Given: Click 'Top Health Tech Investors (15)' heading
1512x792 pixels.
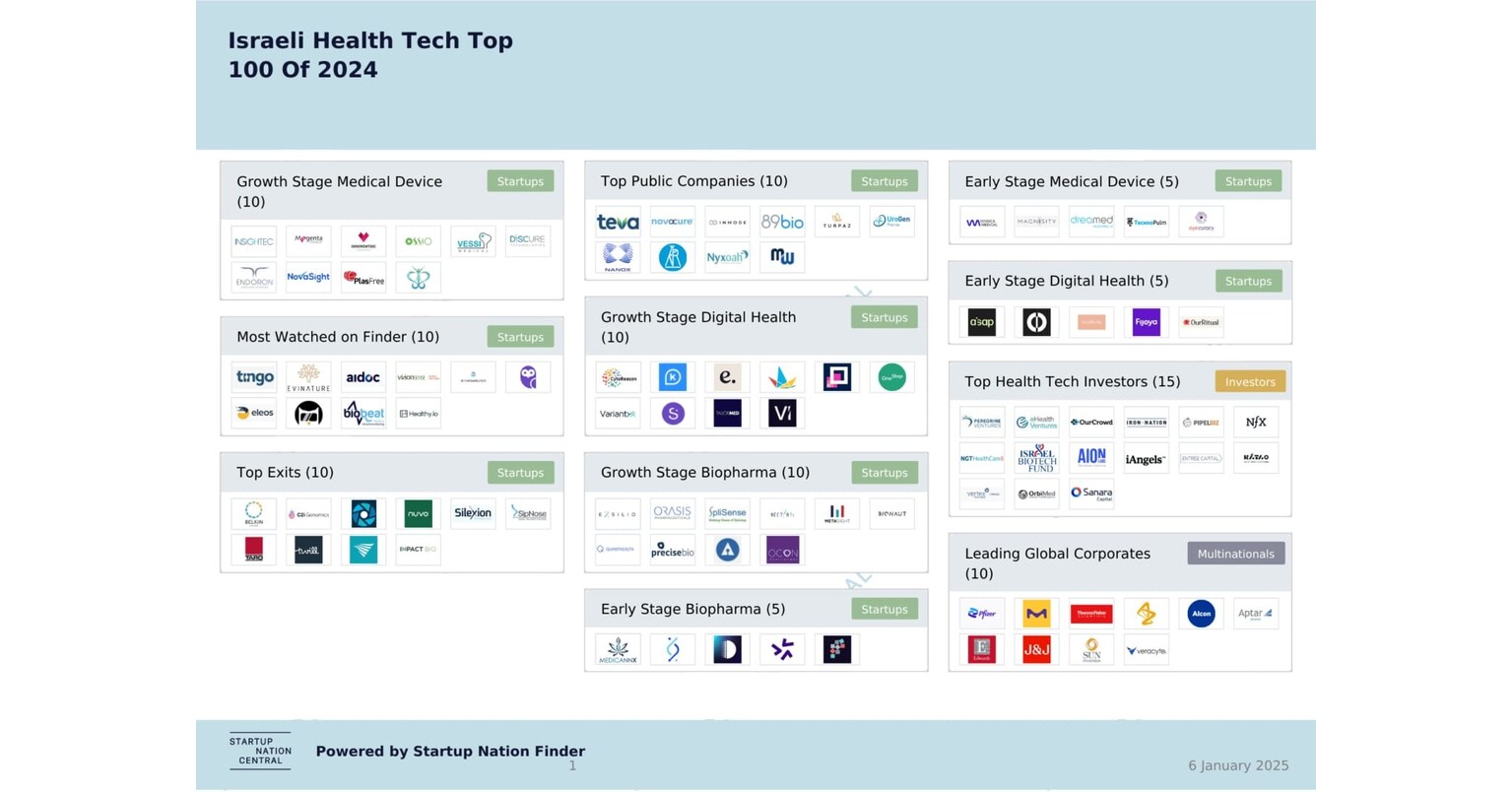Looking at the screenshot, I should tap(1072, 381).
